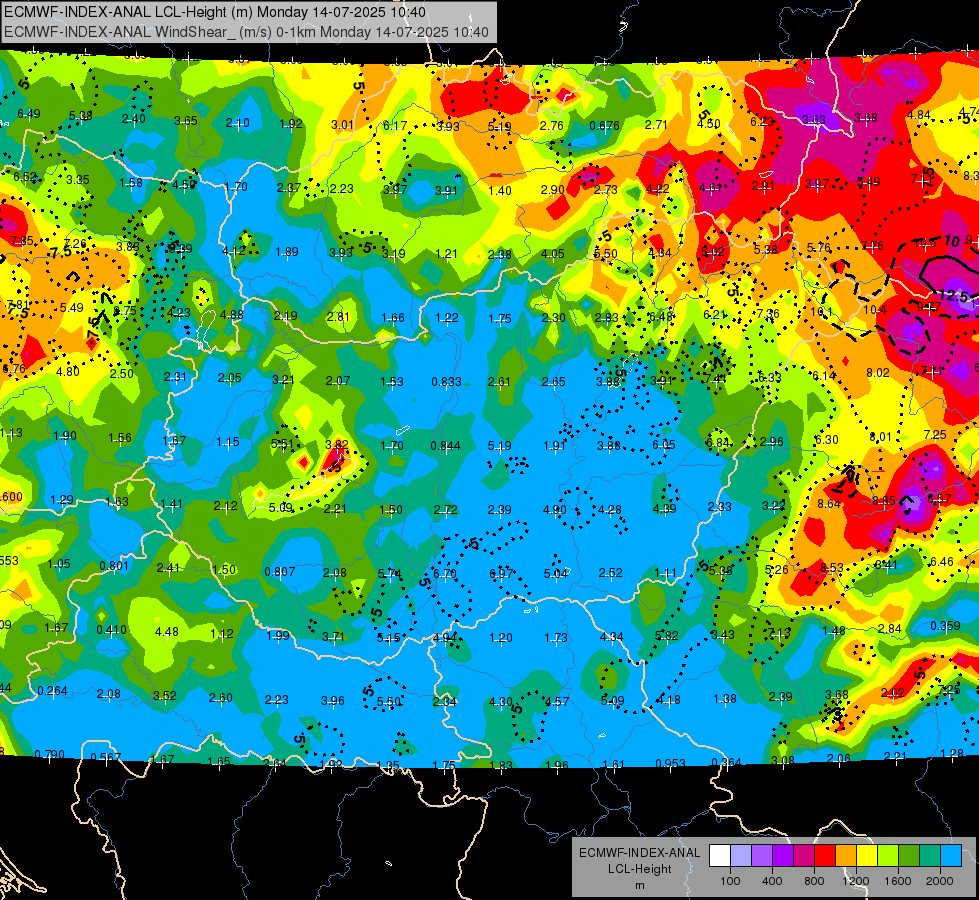Screen dimensions: 979x900
Task: Click wind shear value 5.51
Action: 282,443
